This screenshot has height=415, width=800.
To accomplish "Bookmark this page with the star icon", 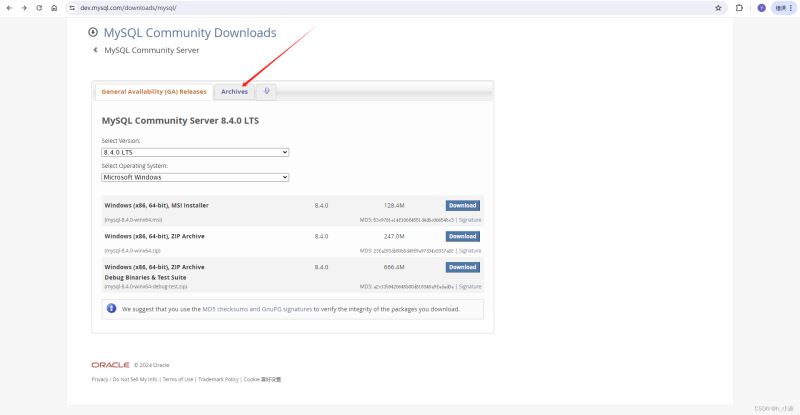I will pos(718,7).
